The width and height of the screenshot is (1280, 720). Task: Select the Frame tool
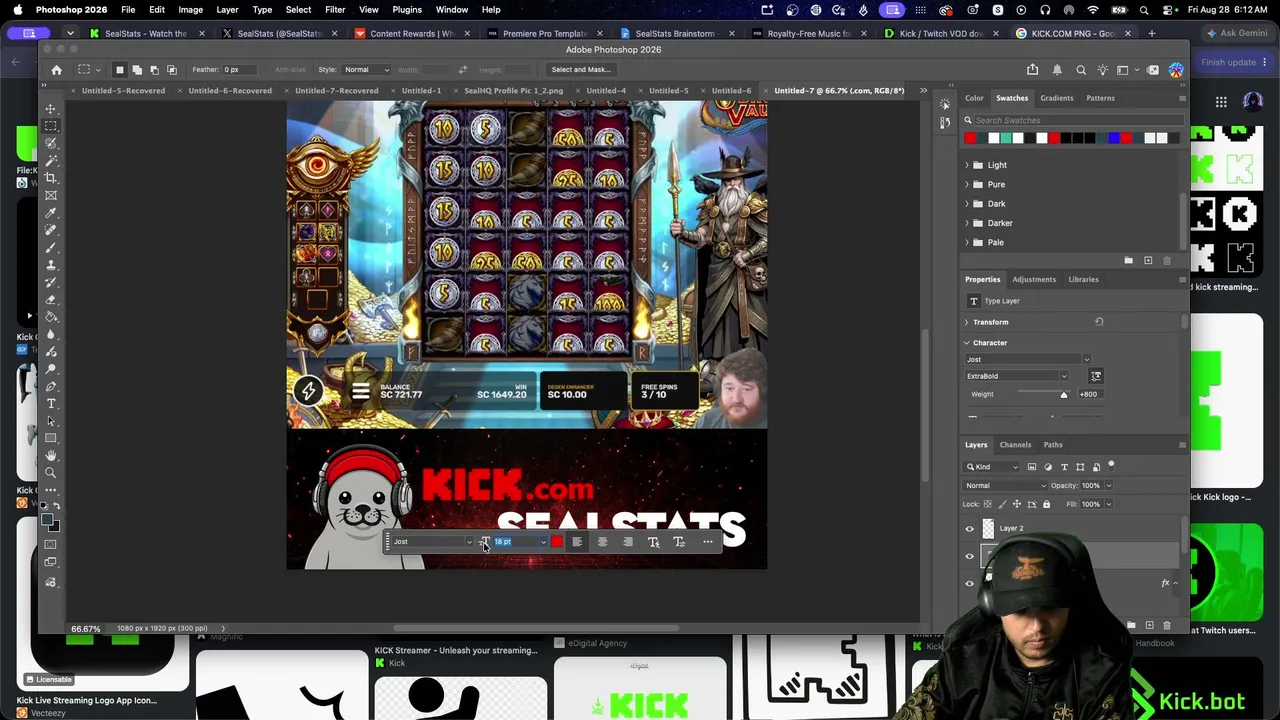click(x=51, y=195)
